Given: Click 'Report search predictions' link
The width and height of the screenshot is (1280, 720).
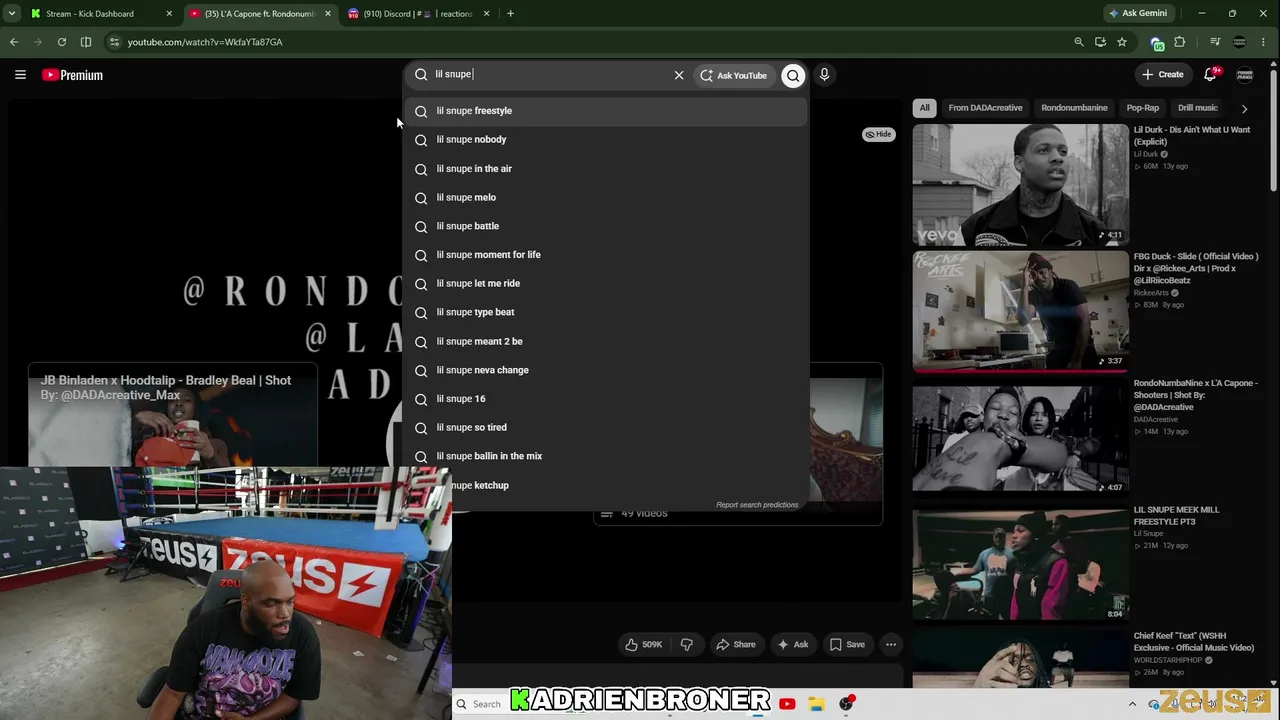Looking at the screenshot, I should pos(757,505).
